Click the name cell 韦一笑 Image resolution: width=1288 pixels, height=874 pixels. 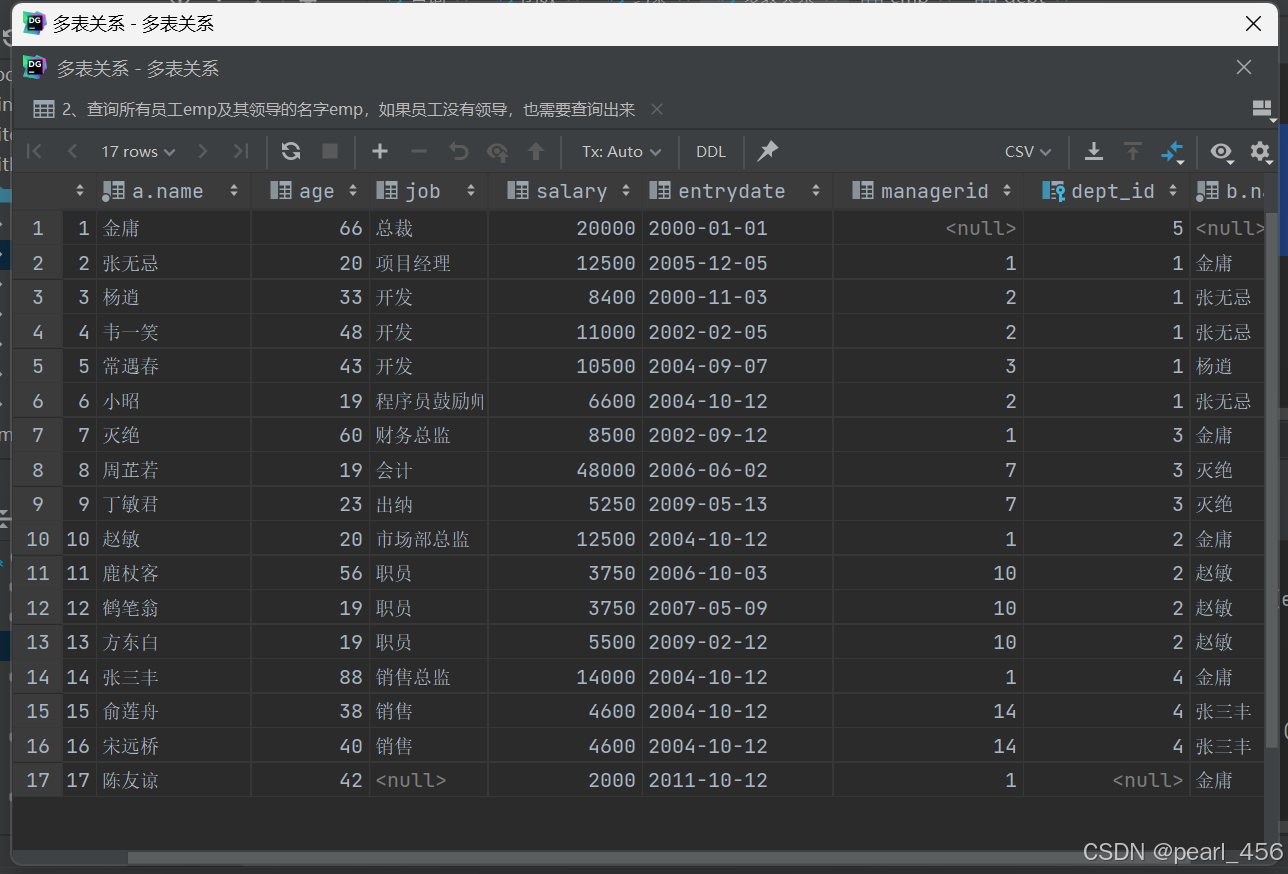[x=173, y=332]
